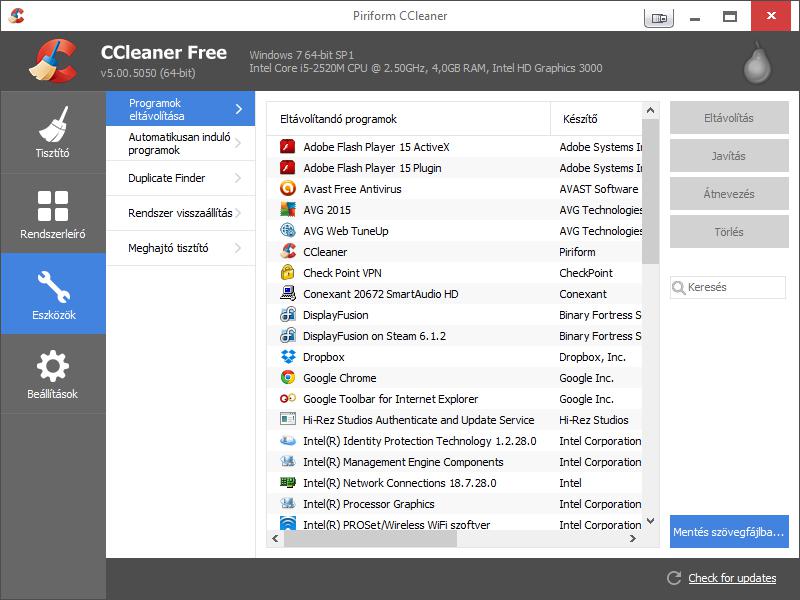
Task: Open the Rendszer visszaállítás tab
Action: (x=181, y=213)
